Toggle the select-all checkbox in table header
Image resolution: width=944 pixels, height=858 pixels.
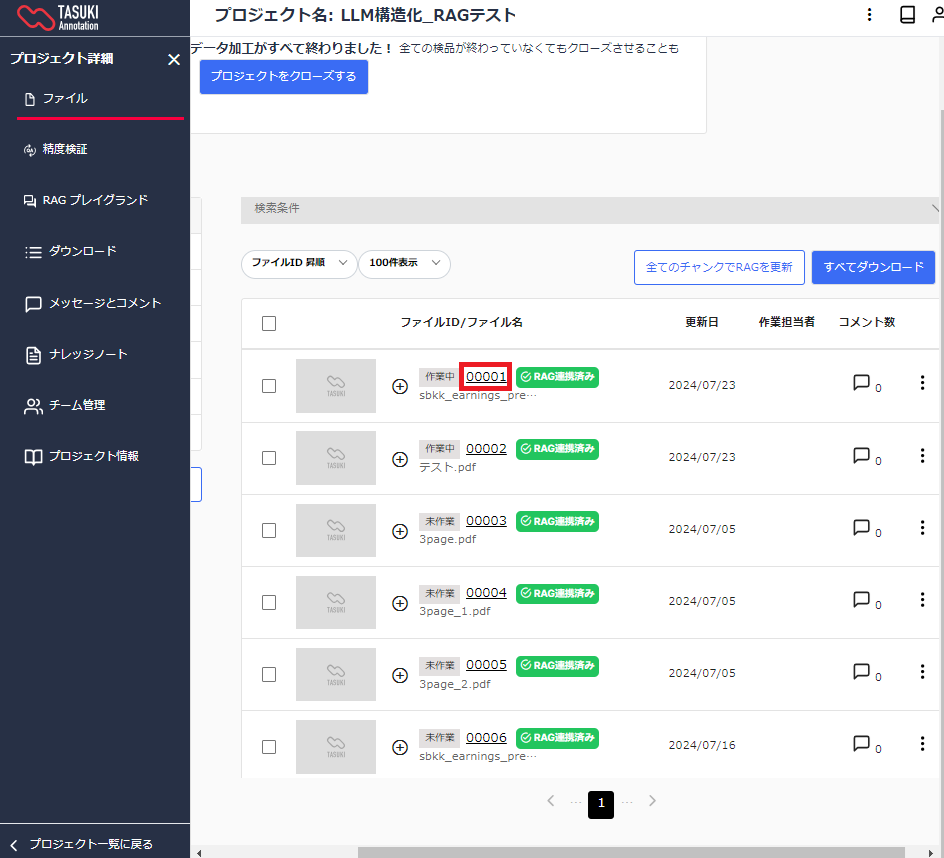click(269, 323)
